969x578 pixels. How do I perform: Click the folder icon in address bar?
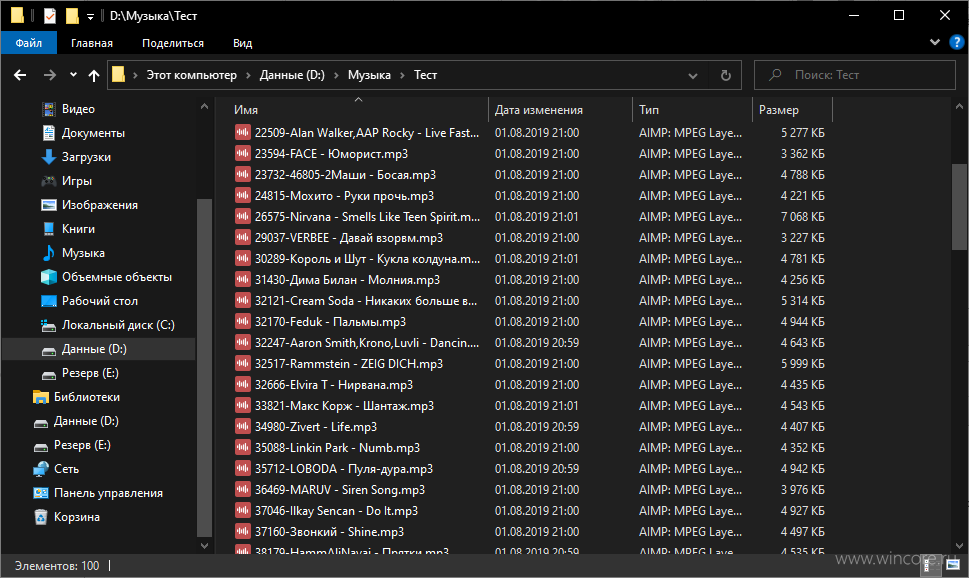tap(118, 75)
